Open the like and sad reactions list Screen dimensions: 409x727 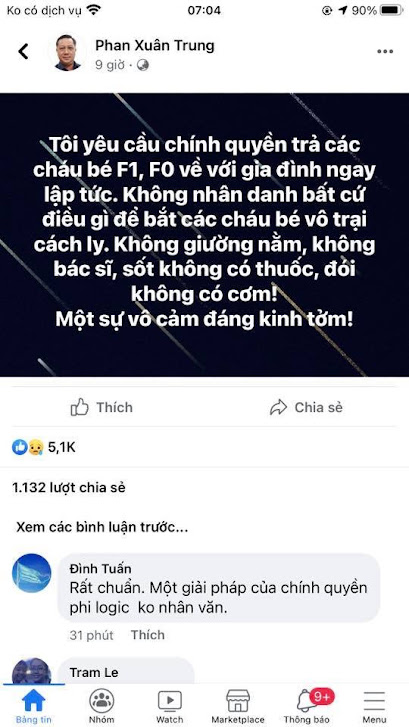pos(43,447)
